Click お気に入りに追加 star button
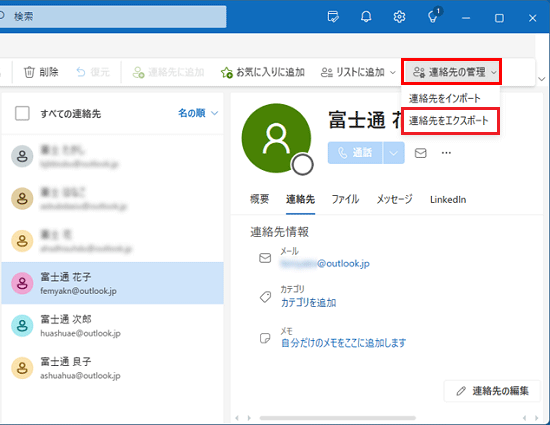The image size is (550, 425). (262, 72)
